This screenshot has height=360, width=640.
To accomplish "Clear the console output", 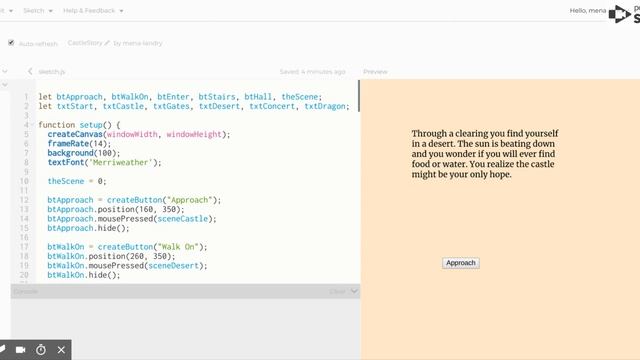I will coord(337,291).
